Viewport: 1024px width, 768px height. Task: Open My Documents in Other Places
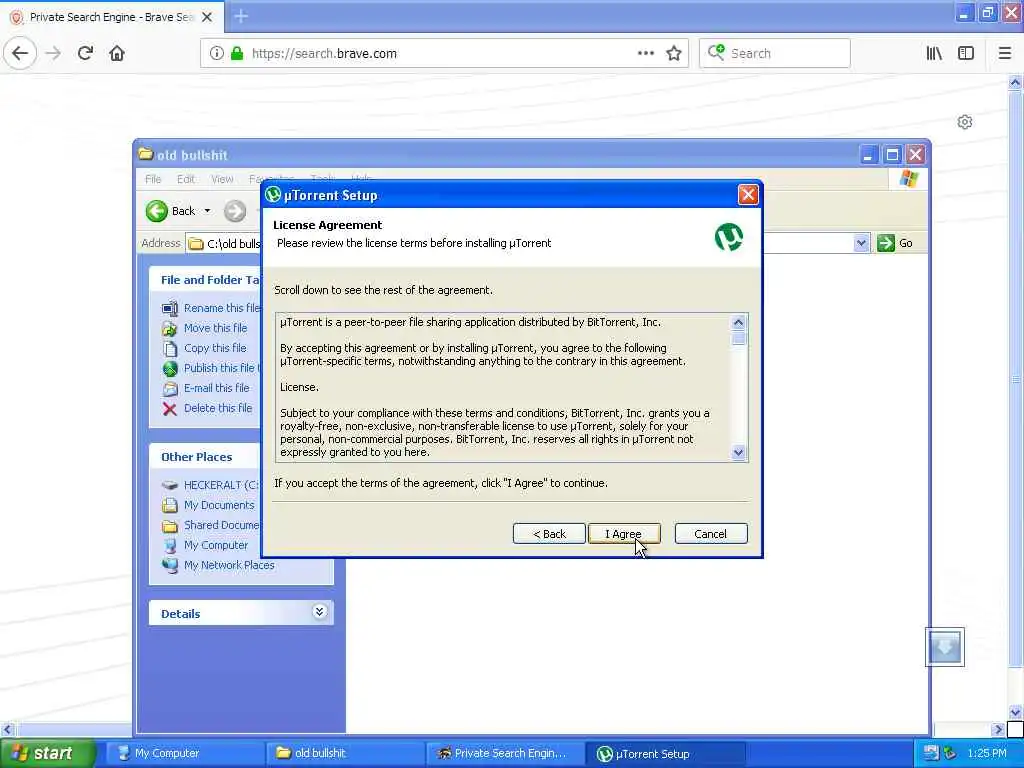219,505
